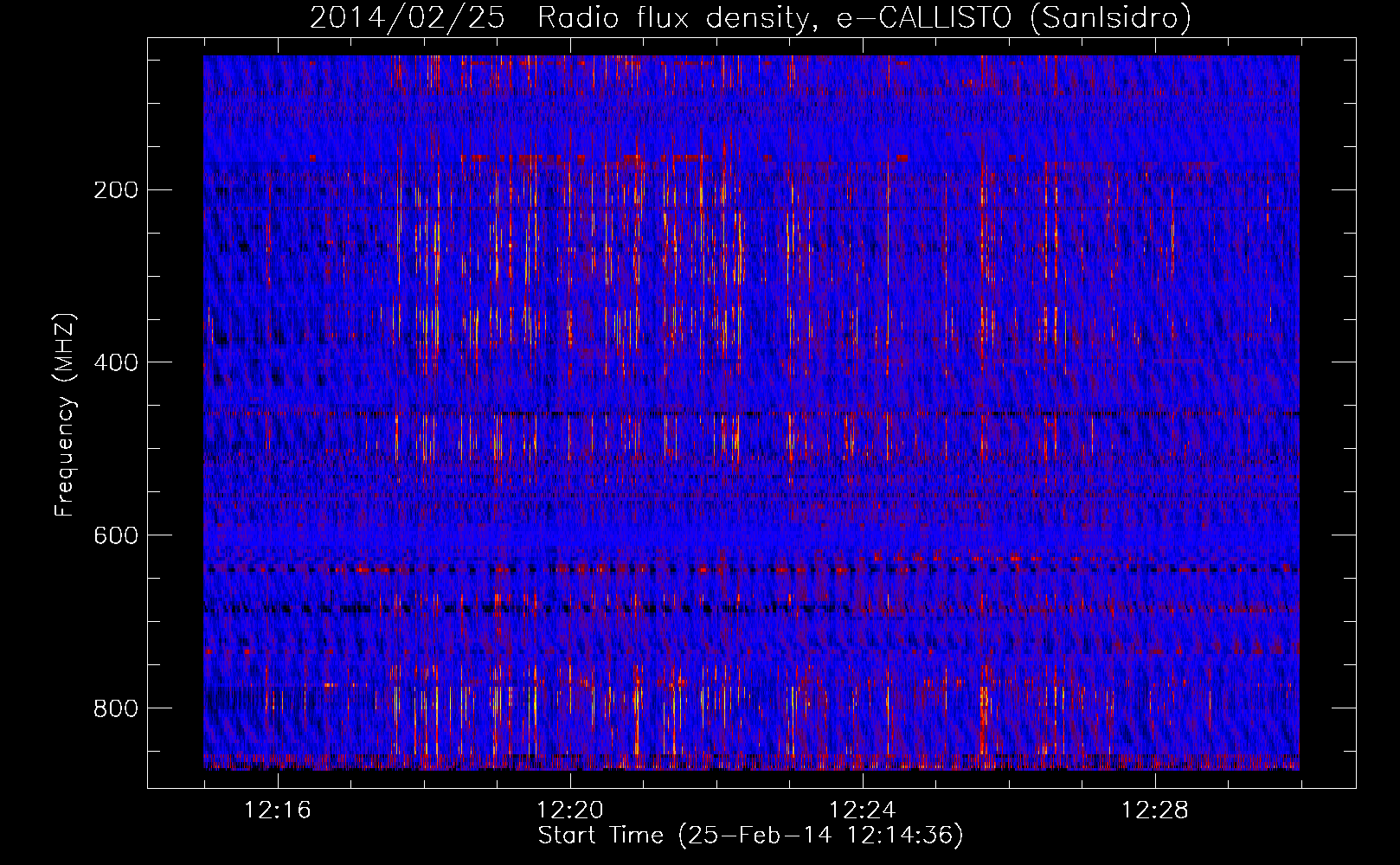Click the Start Time axis caption
This screenshot has height=865, width=1400.
[750, 836]
